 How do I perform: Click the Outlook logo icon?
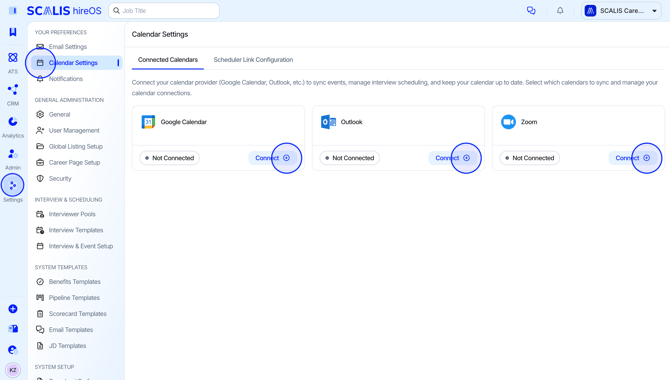coord(328,122)
